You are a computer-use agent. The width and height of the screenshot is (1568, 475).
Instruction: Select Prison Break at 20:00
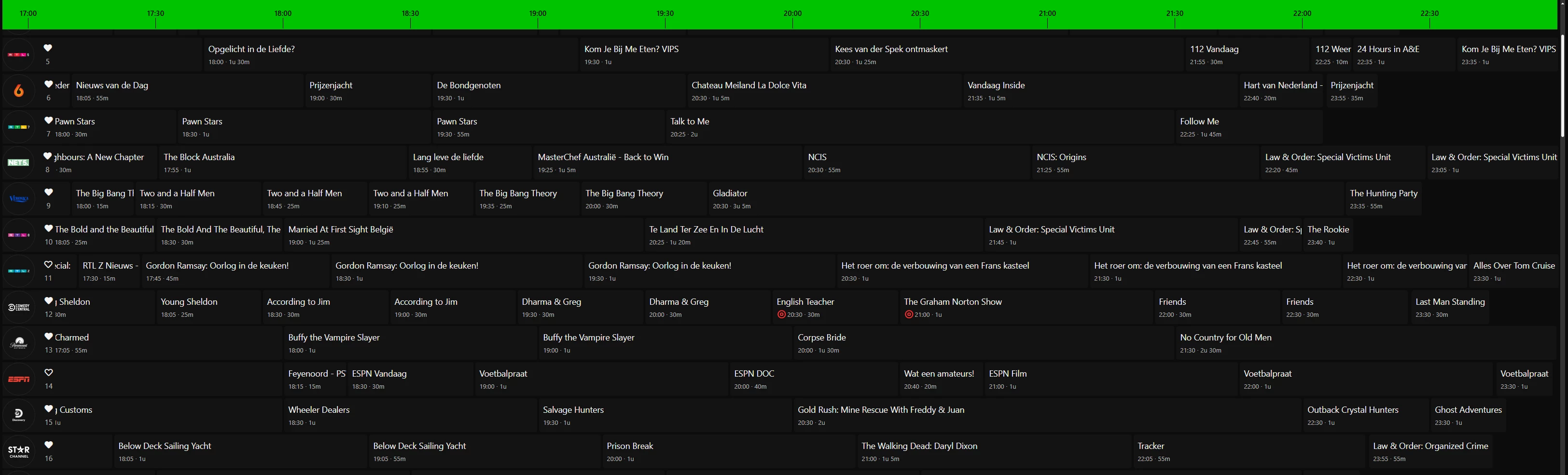point(729,451)
